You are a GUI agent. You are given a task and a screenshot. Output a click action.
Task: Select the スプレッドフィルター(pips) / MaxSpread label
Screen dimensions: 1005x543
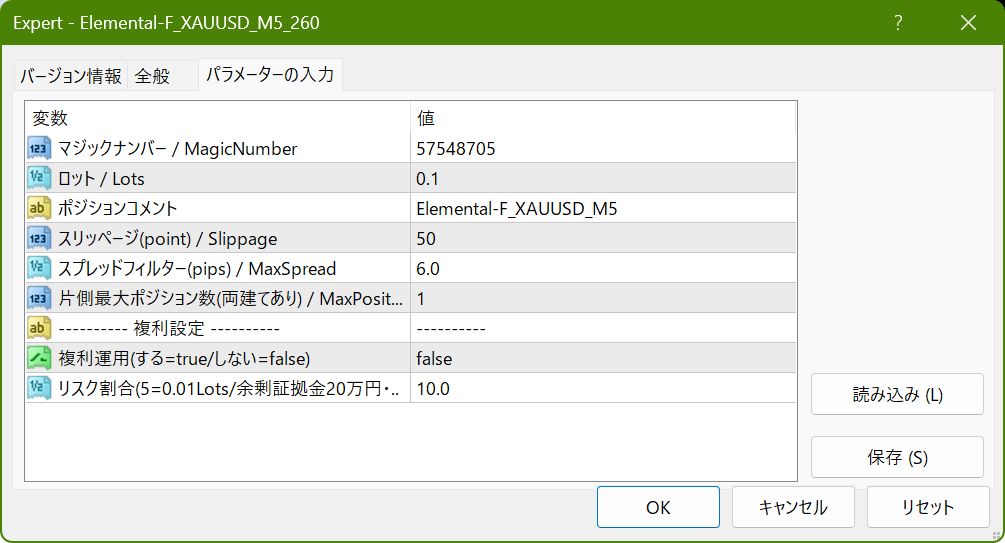(x=197, y=269)
